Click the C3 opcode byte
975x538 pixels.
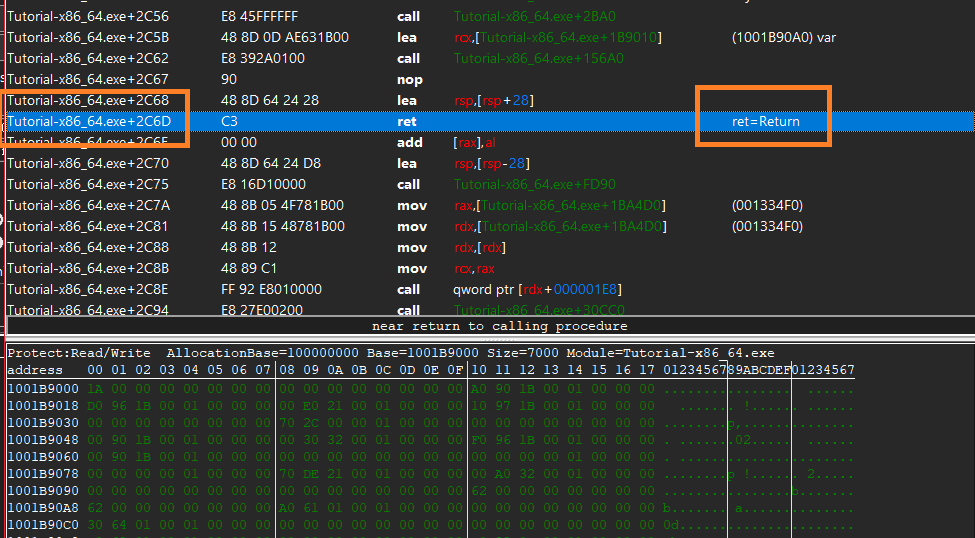click(229, 121)
